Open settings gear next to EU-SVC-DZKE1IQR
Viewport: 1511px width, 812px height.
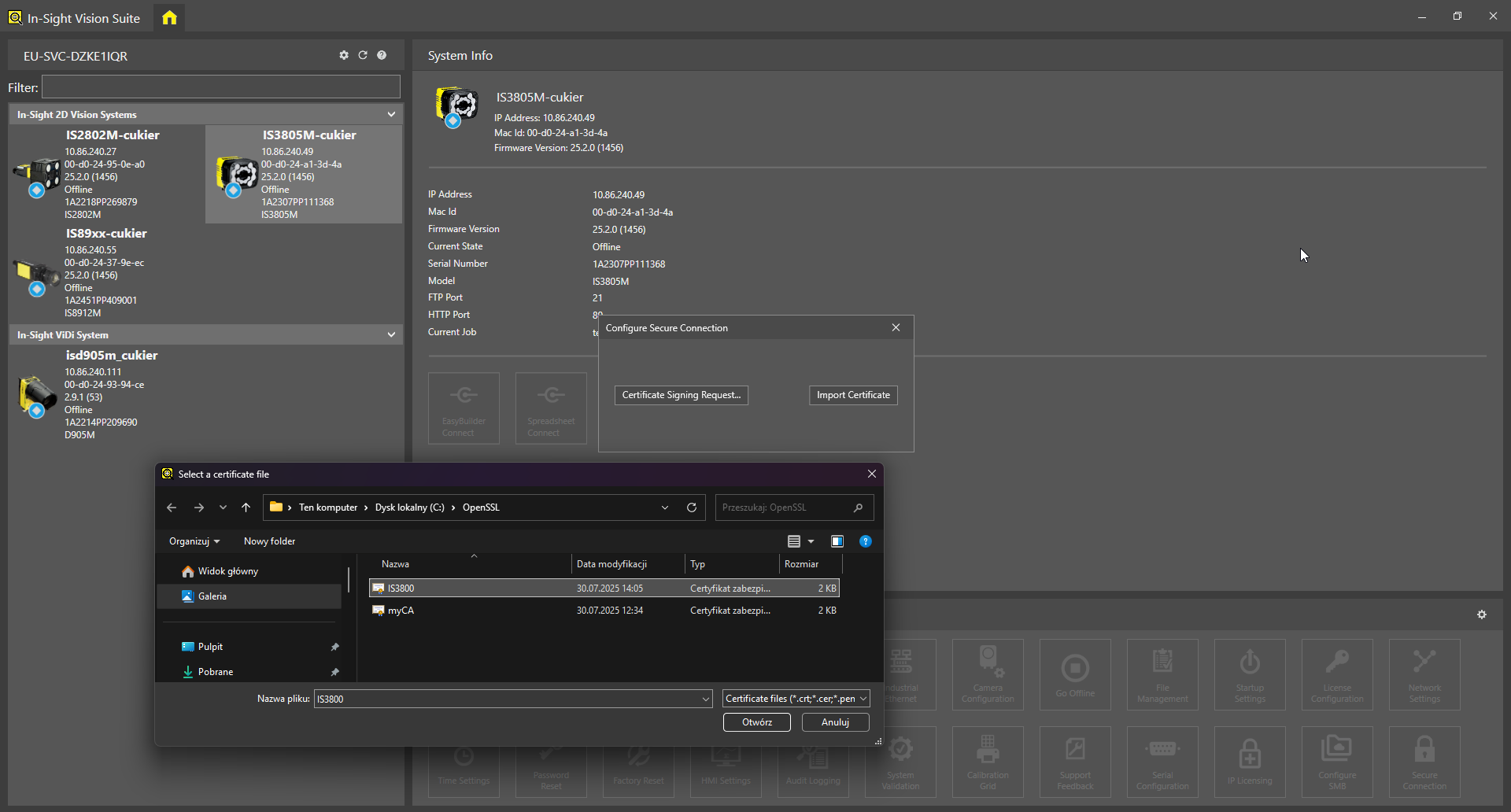coord(344,55)
